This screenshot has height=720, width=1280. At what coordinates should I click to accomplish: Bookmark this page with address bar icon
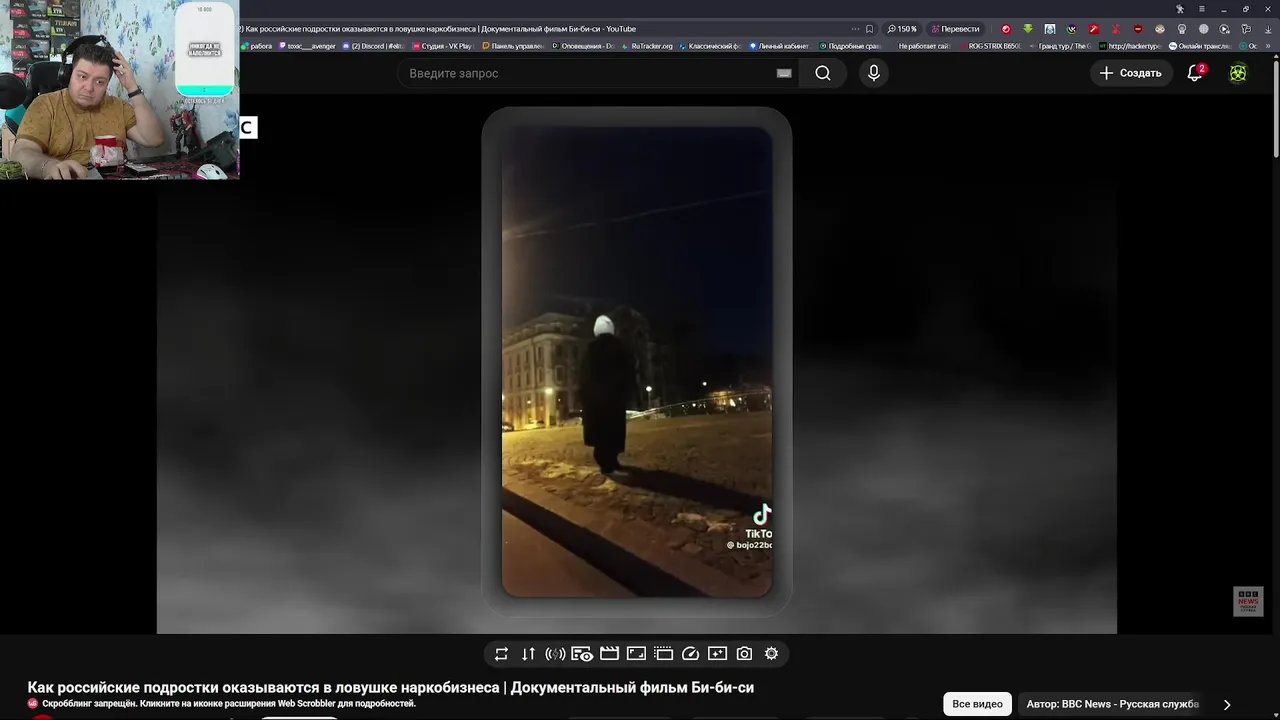(869, 29)
